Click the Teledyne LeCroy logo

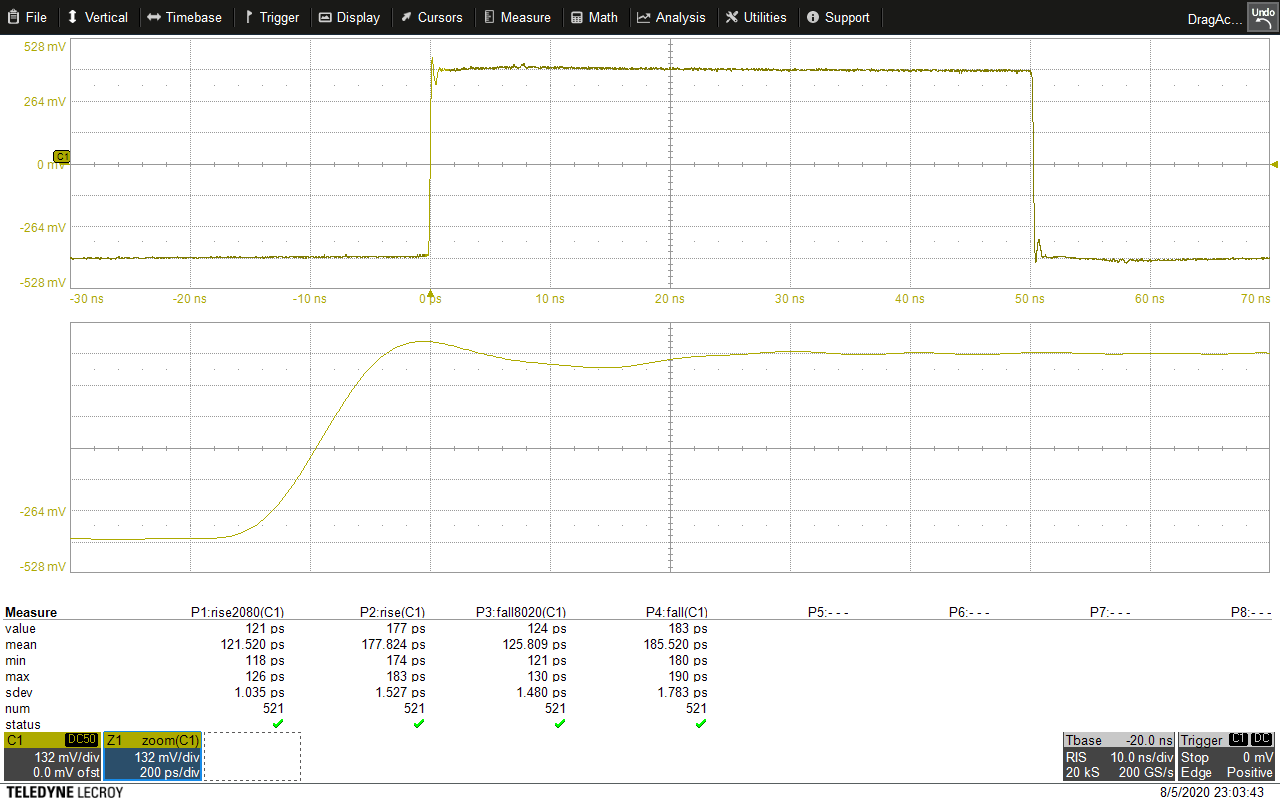click(x=63, y=792)
